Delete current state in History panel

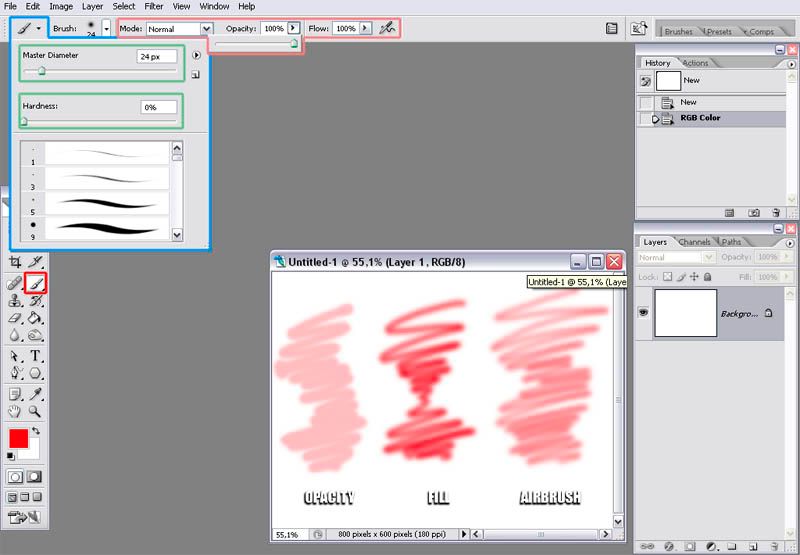(x=776, y=213)
